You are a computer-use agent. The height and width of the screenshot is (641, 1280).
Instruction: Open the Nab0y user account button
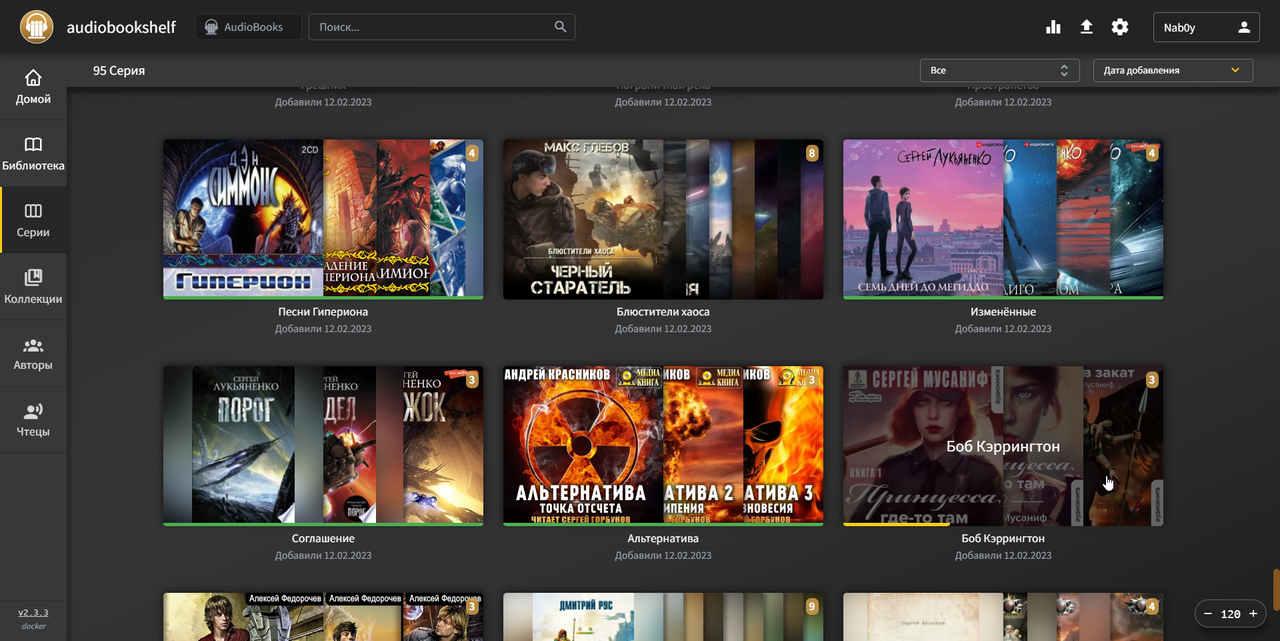[1206, 27]
